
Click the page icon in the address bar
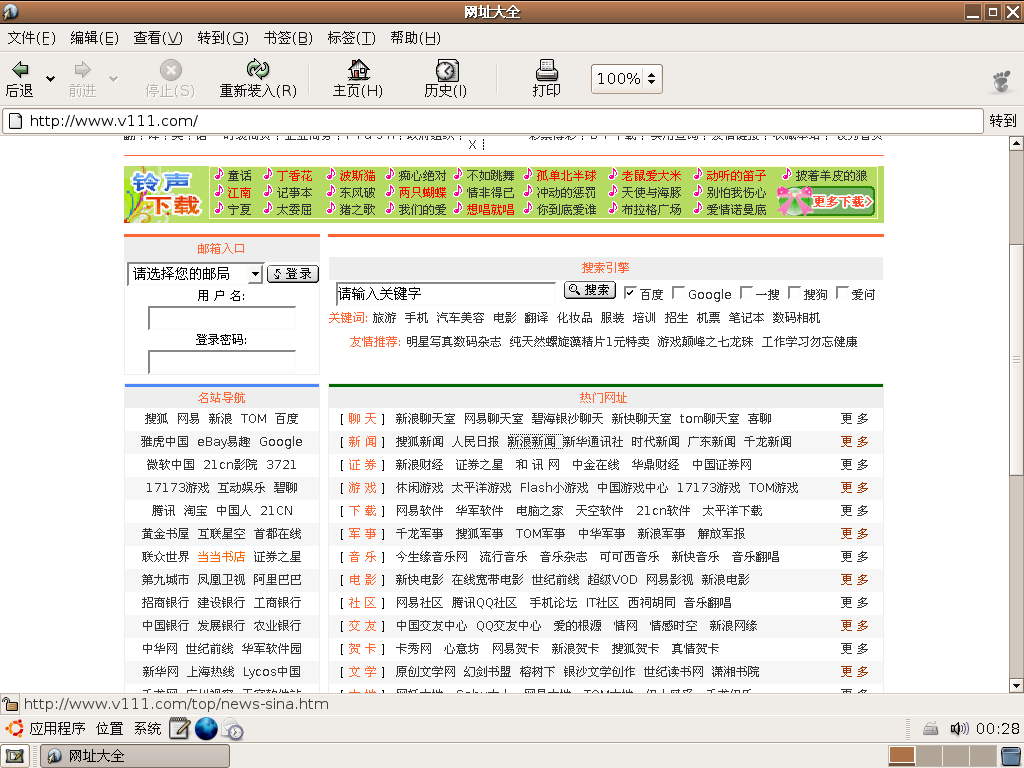[15, 121]
